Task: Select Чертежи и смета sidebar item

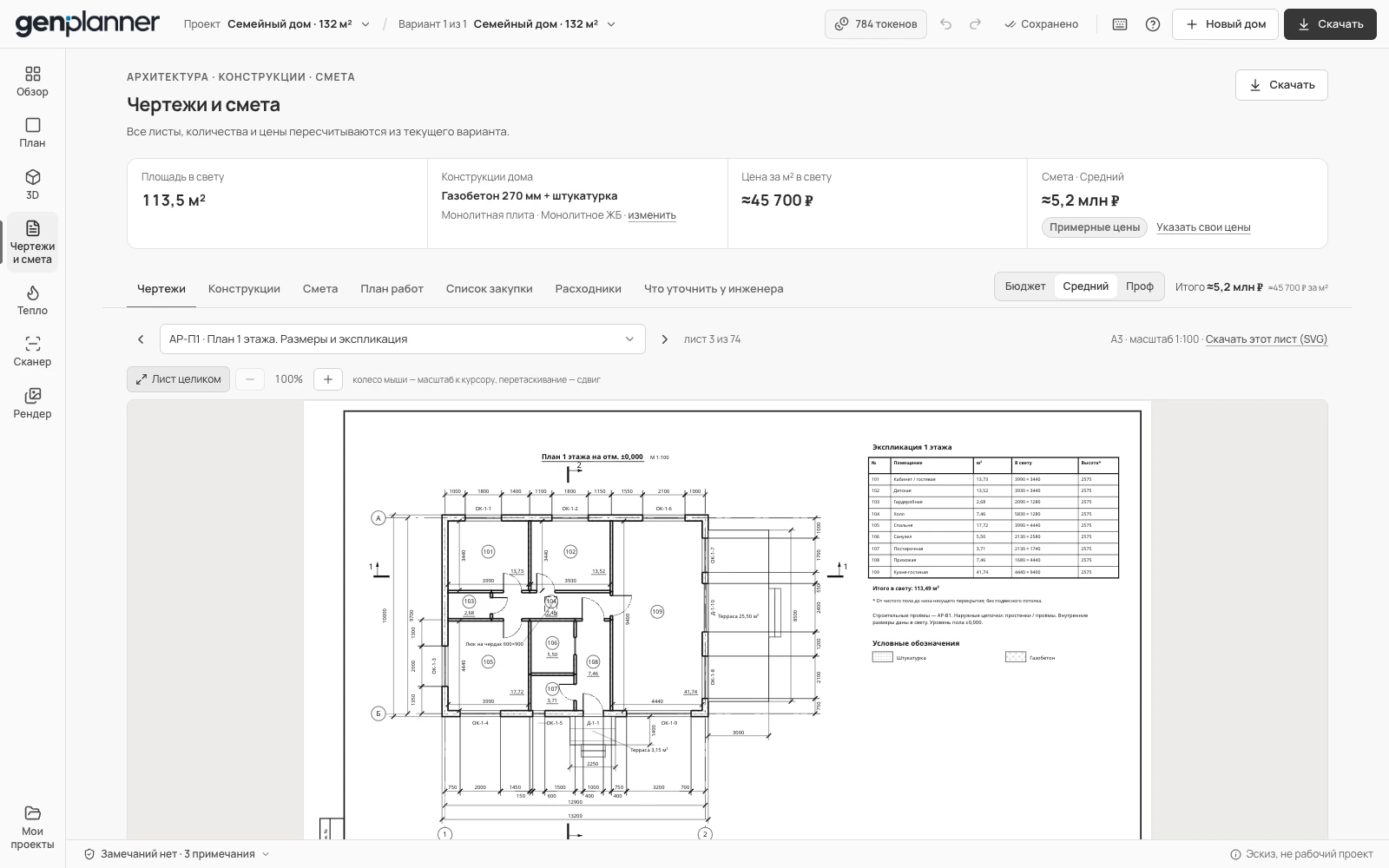Action: [32, 242]
